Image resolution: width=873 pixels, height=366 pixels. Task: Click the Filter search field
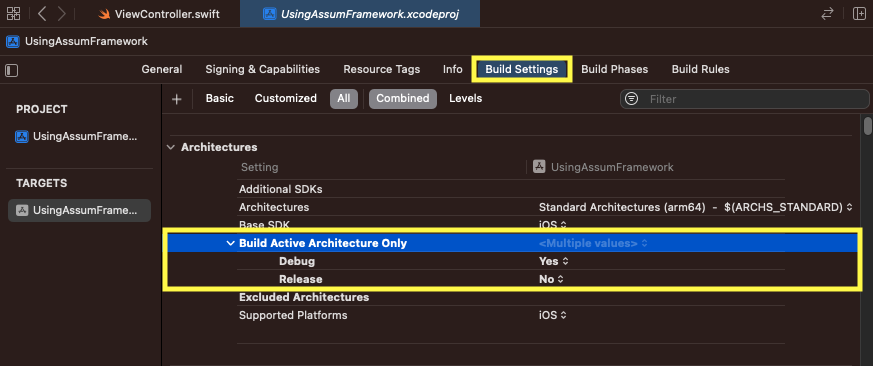744,99
